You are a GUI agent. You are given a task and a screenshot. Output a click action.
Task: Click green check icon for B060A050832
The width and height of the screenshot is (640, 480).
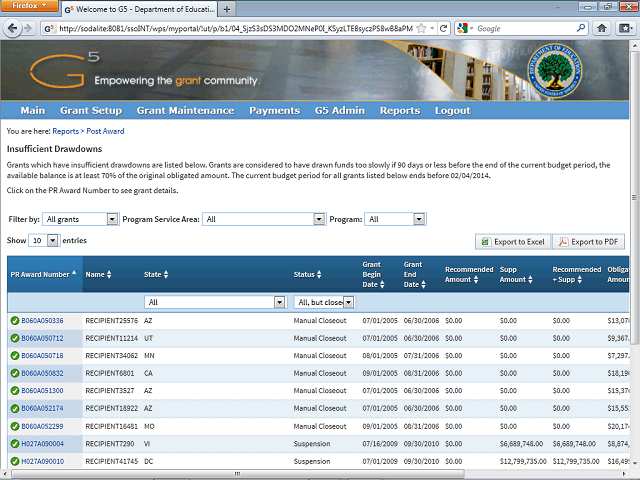[15, 373]
